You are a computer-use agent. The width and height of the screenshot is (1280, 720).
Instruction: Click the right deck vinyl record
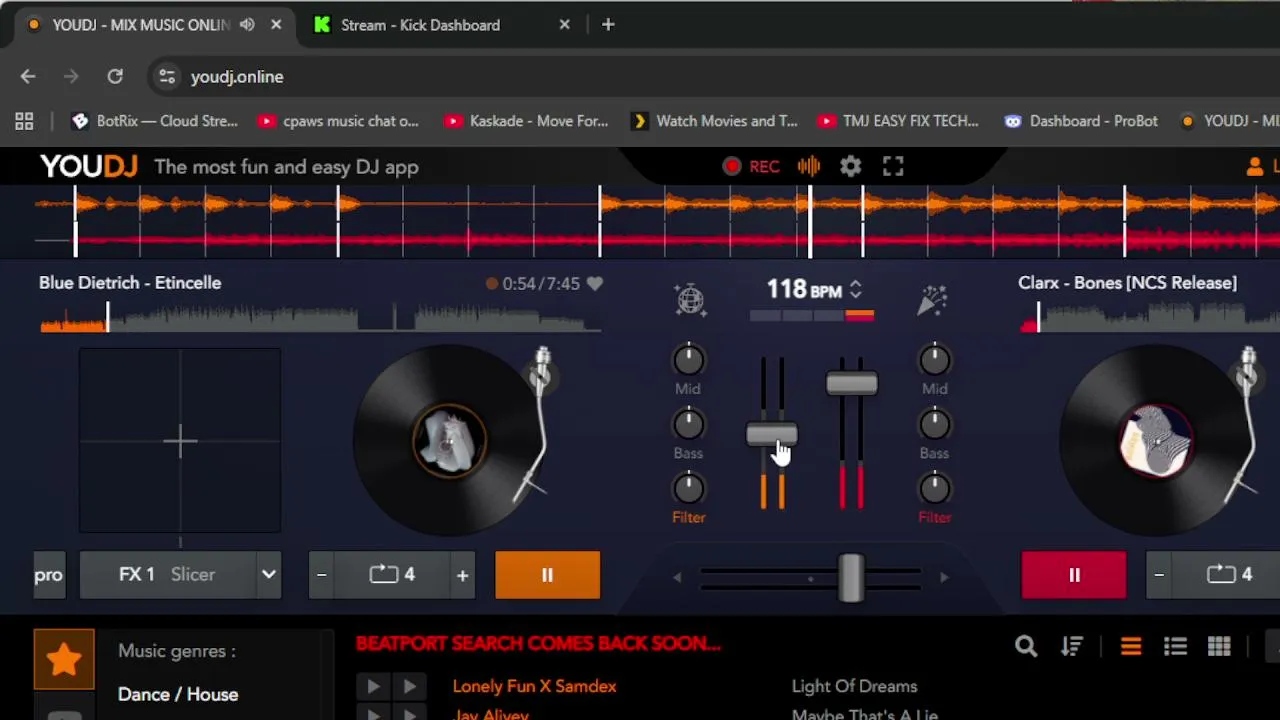point(1155,440)
